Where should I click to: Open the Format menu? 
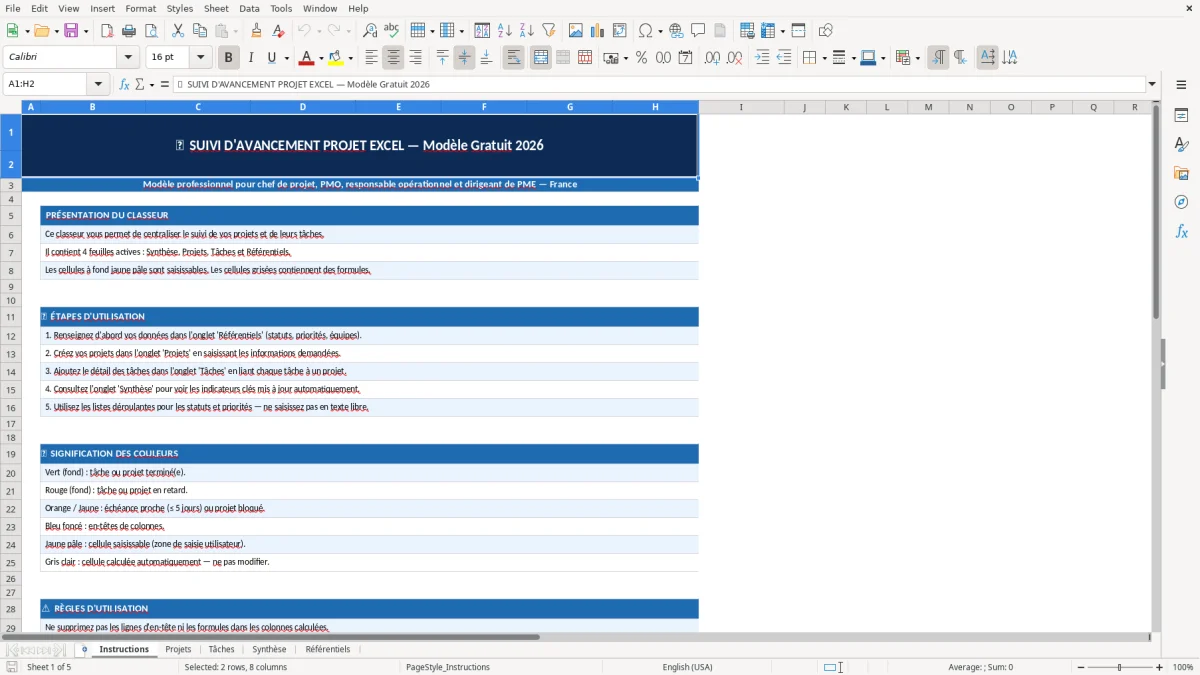tap(140, 8)
